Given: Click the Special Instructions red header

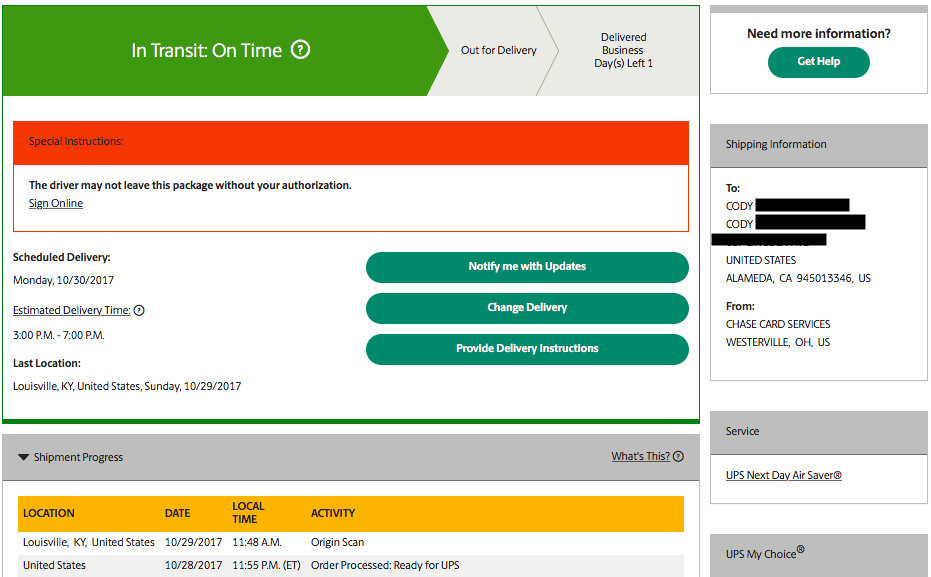Looking at the screenshot, I should [x=351, y=143].
